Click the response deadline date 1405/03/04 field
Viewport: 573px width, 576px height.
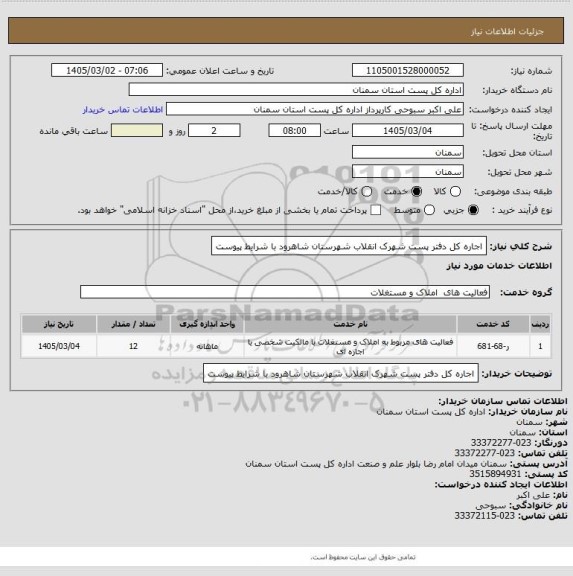408,130
